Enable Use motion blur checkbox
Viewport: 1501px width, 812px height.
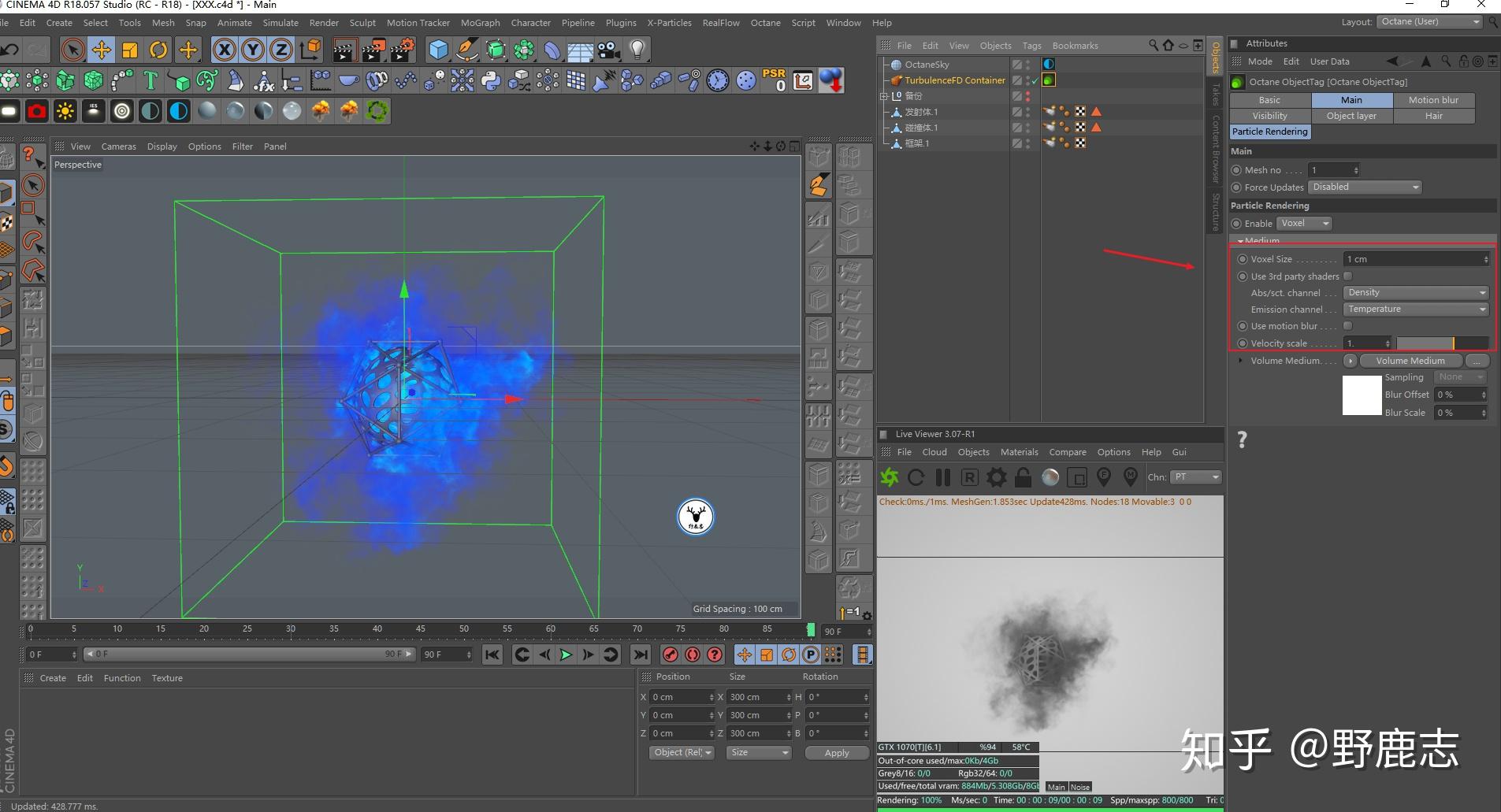tap(1347, 326)
